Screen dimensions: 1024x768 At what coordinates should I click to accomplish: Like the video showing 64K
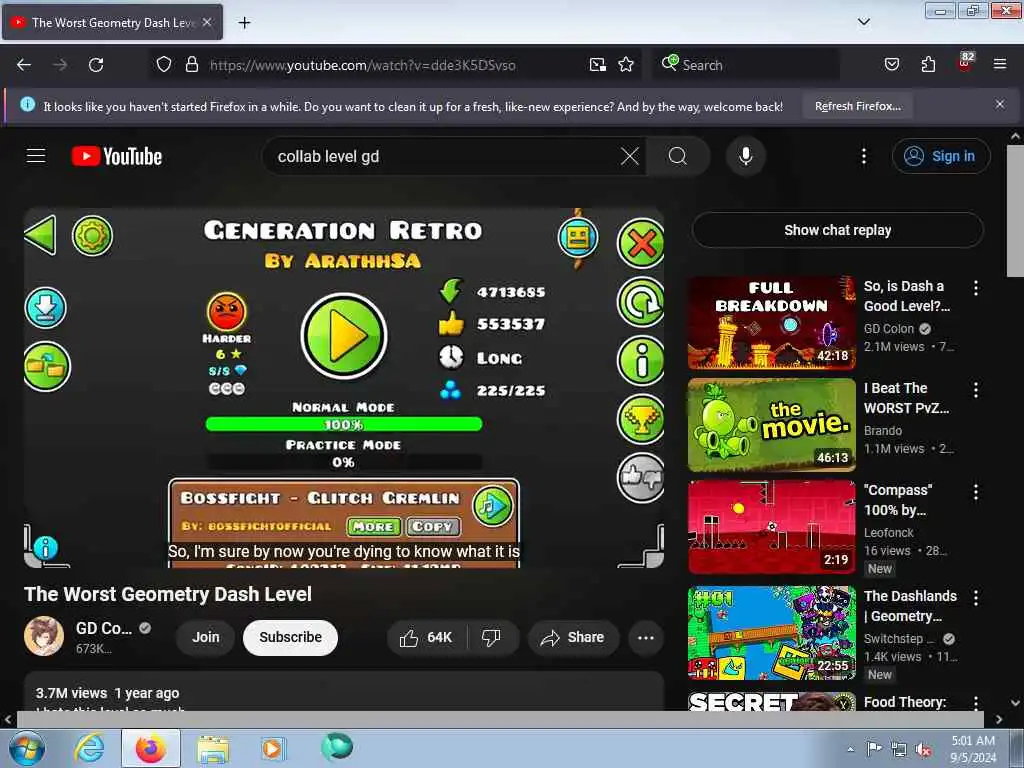click(x=427, y=637)
